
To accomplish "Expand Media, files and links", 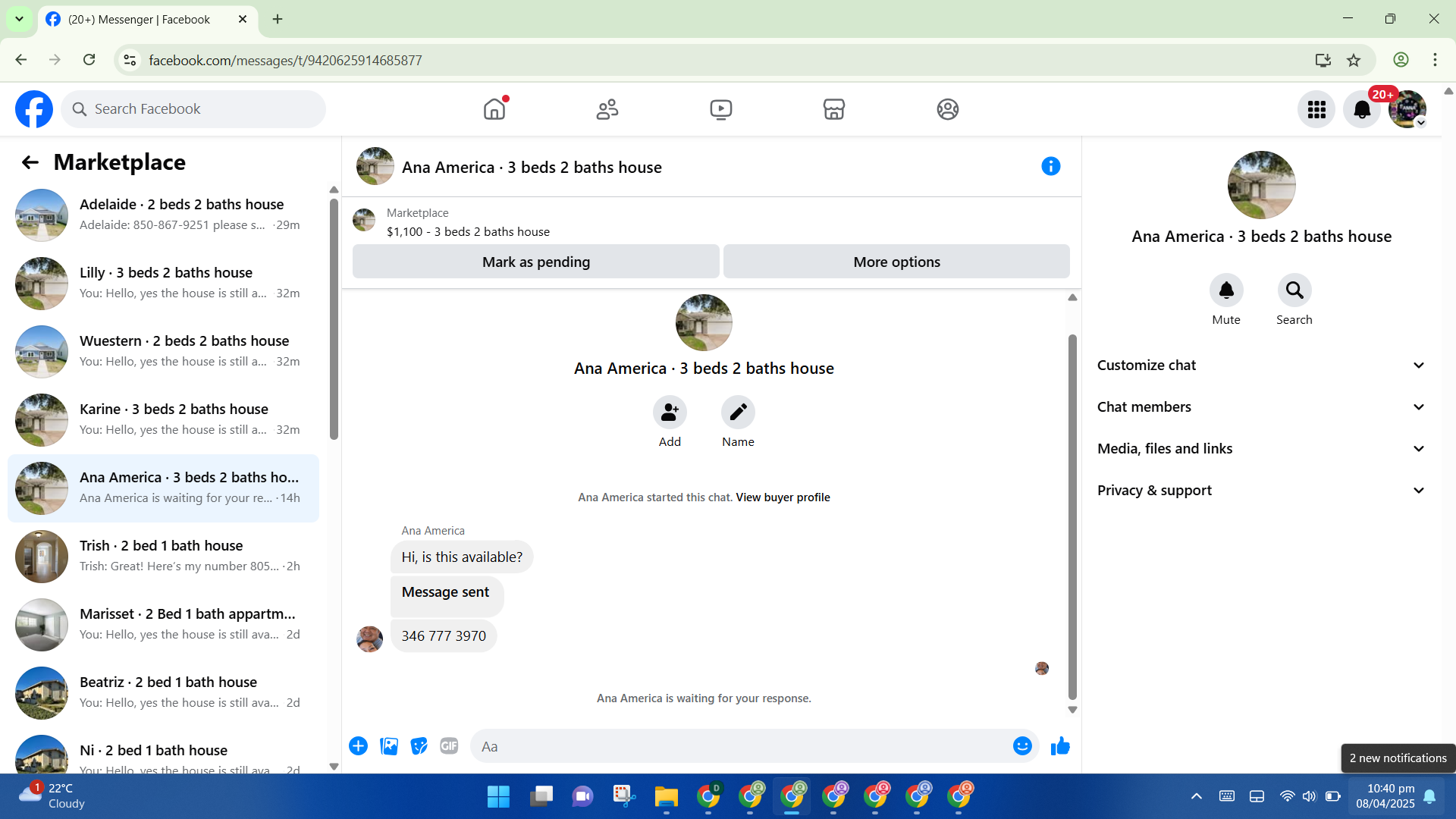I will pyautogui.click(x=1261, y=449).
